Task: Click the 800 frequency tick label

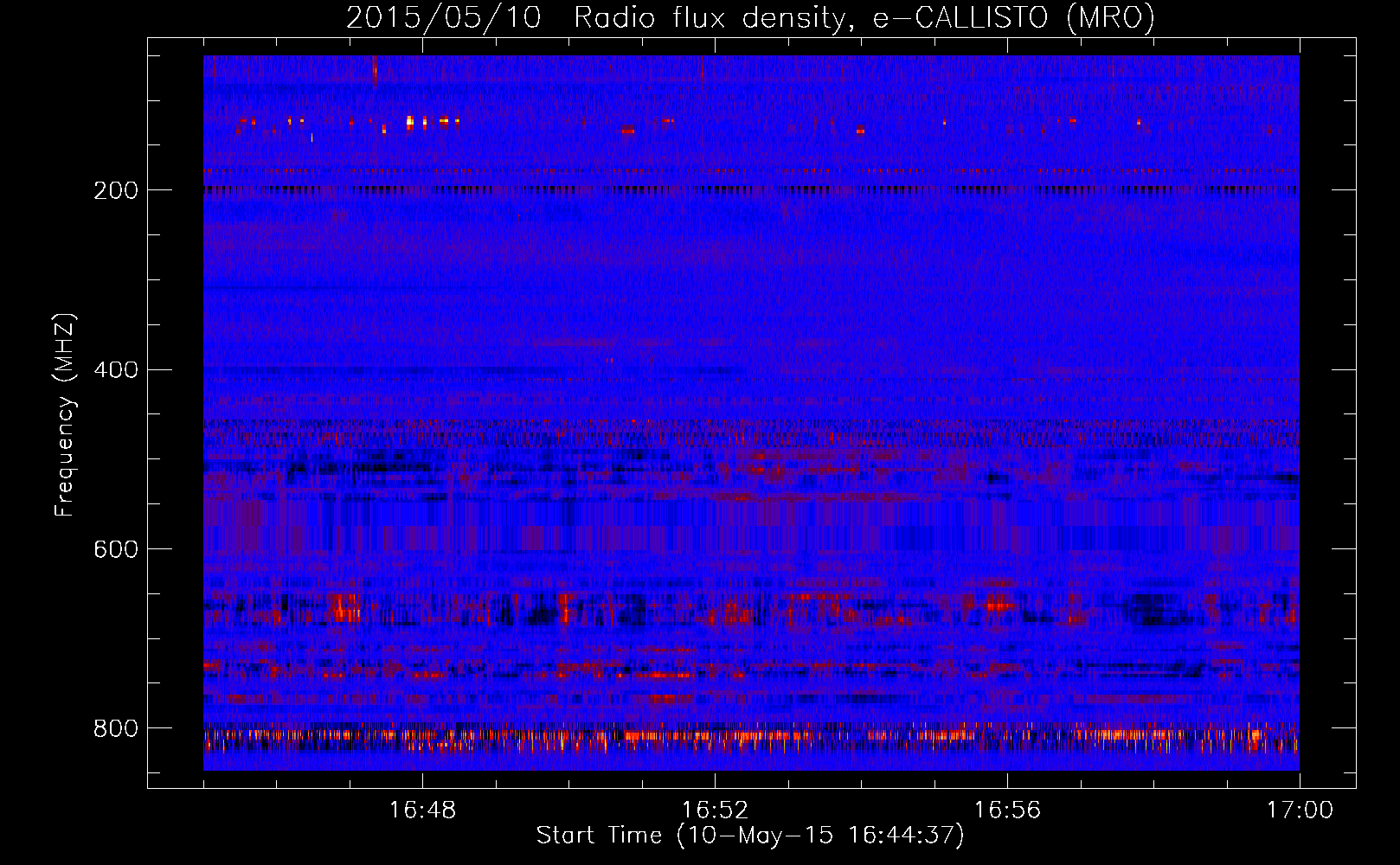Action: [x=116, y=728]
